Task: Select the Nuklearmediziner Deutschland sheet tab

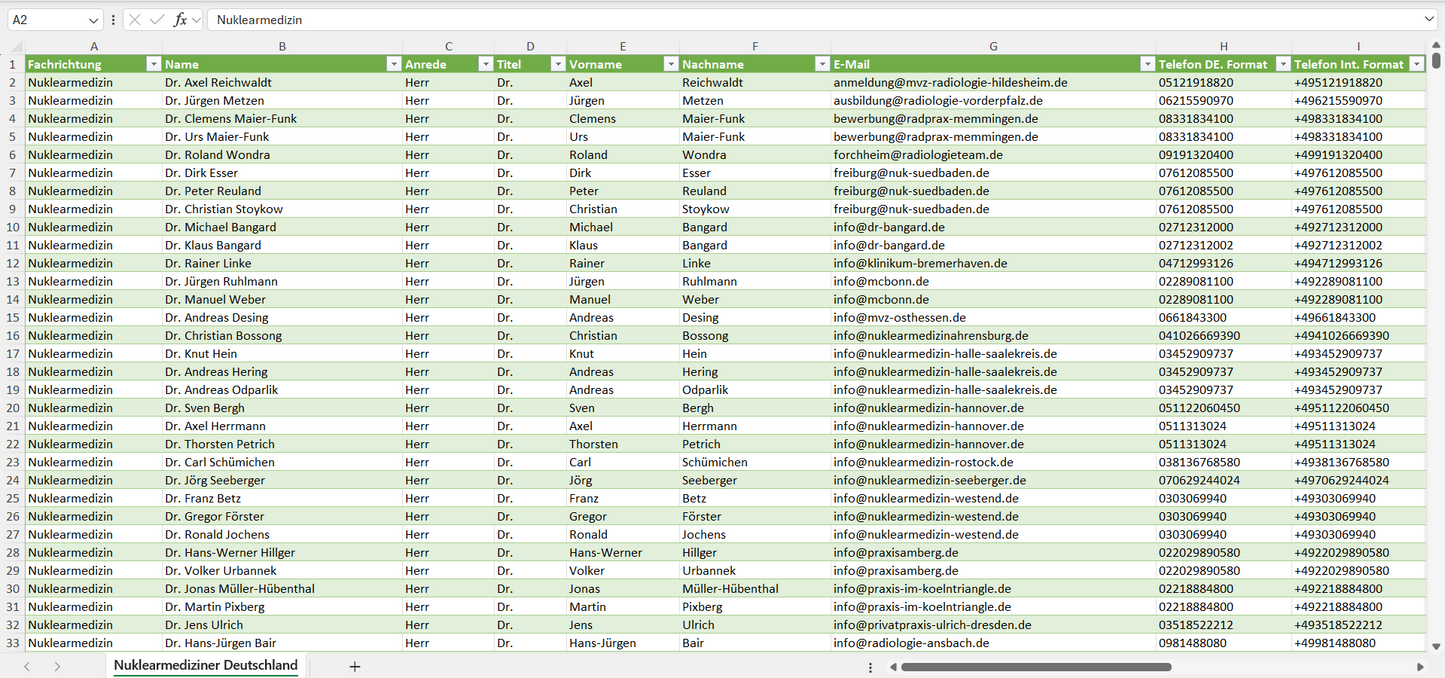Action: pyautogui.click(x=205, y=666)
